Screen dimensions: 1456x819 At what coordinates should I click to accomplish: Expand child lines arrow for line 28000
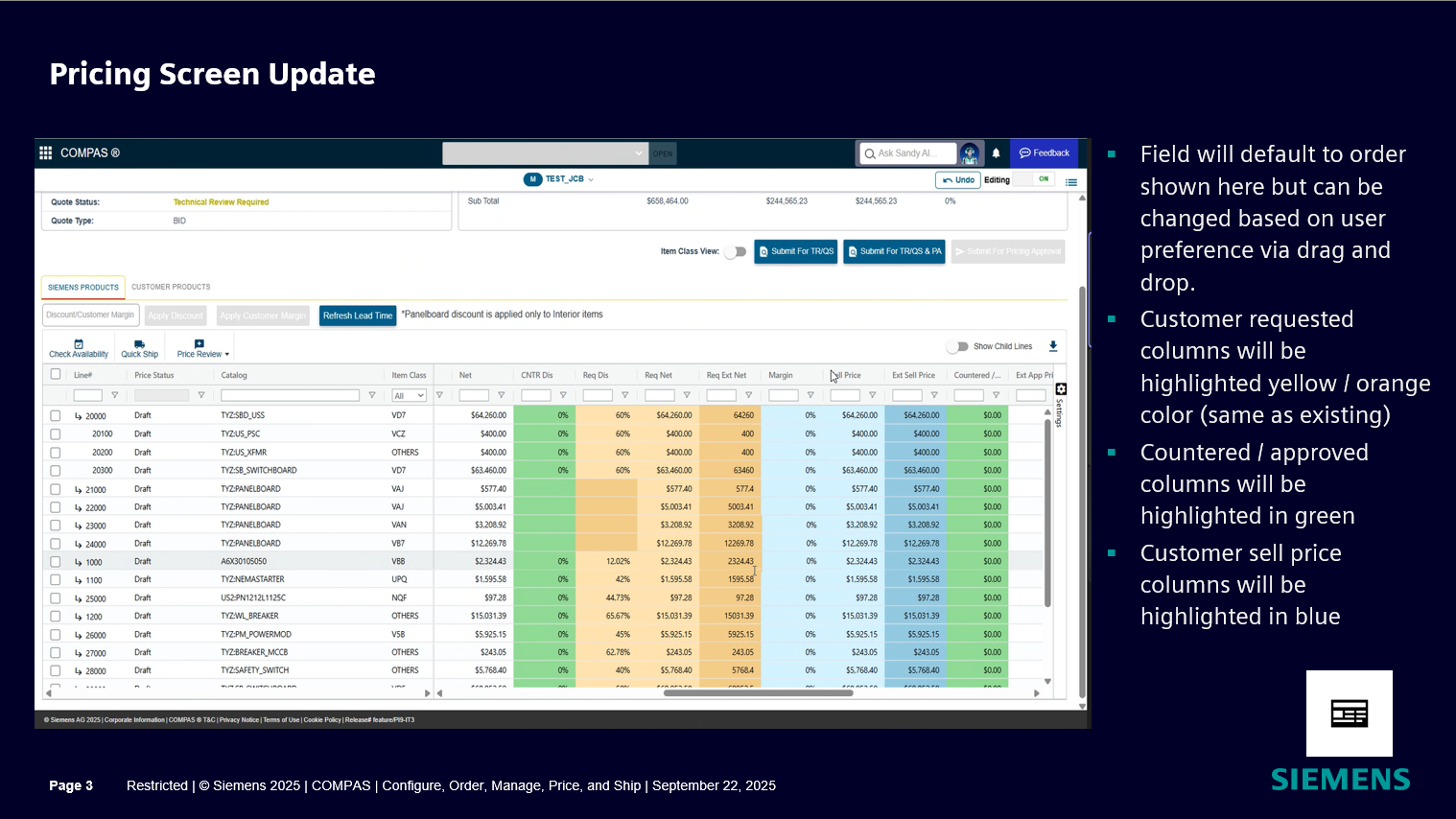[x=79, y=671]
